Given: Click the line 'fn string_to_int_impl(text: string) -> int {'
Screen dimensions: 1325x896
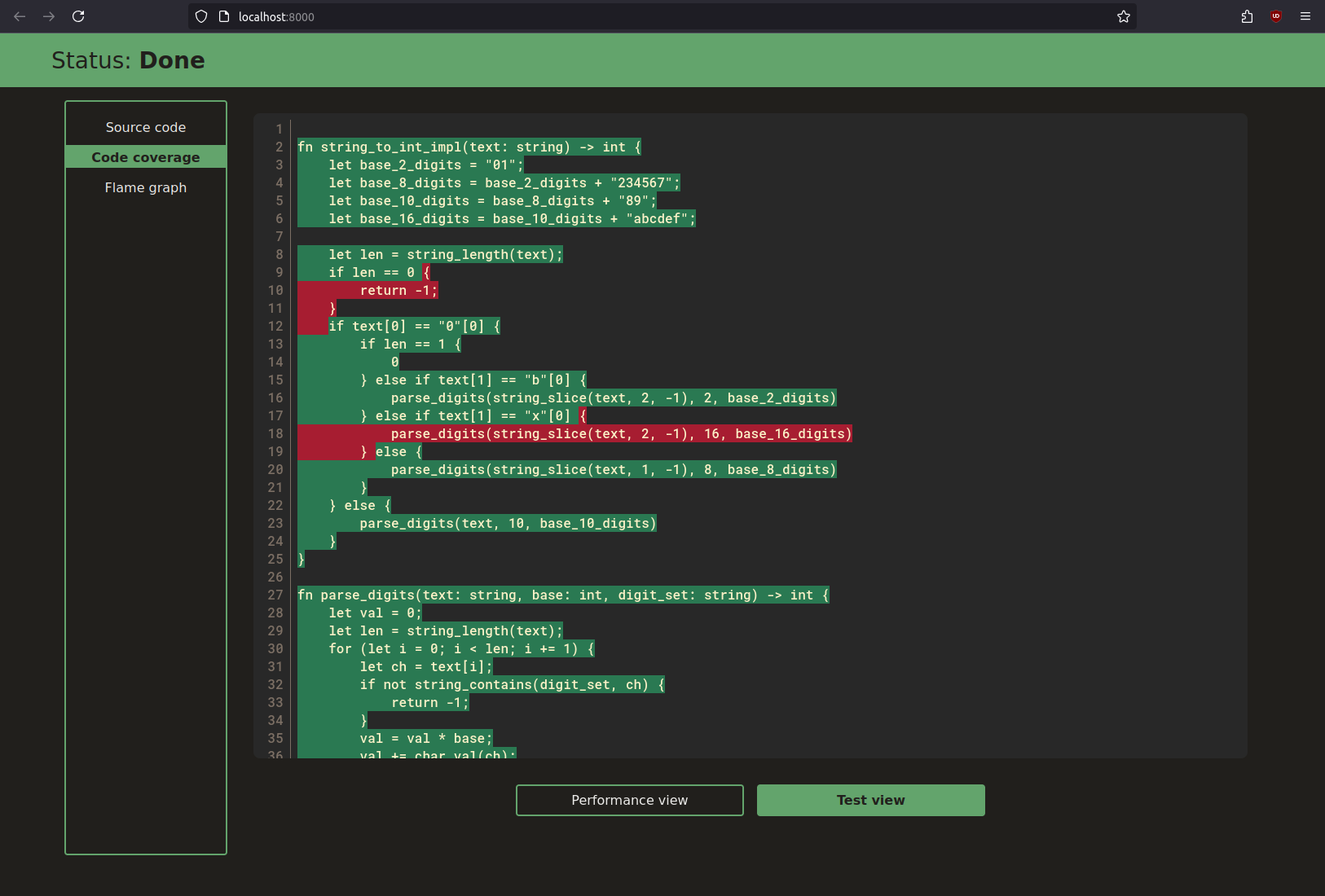Looking at the screenshot, I should coord(469,147).
